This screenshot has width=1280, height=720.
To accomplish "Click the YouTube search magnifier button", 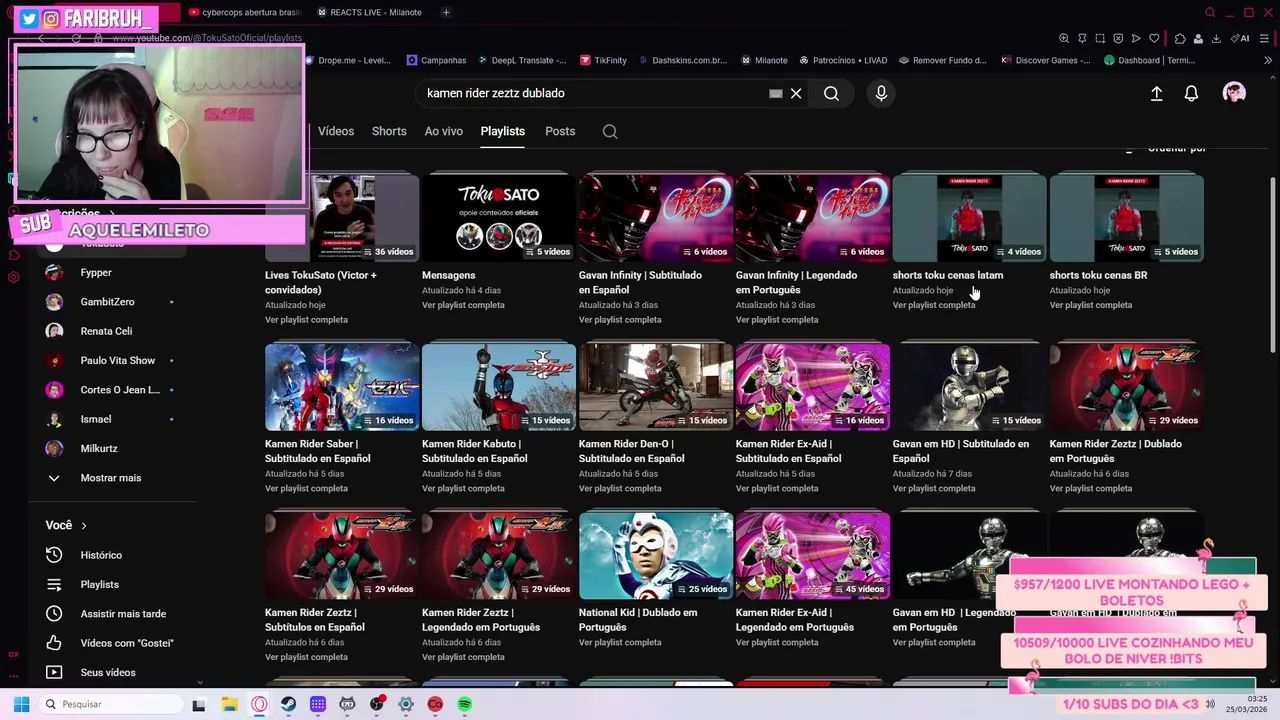I will 831,93.
